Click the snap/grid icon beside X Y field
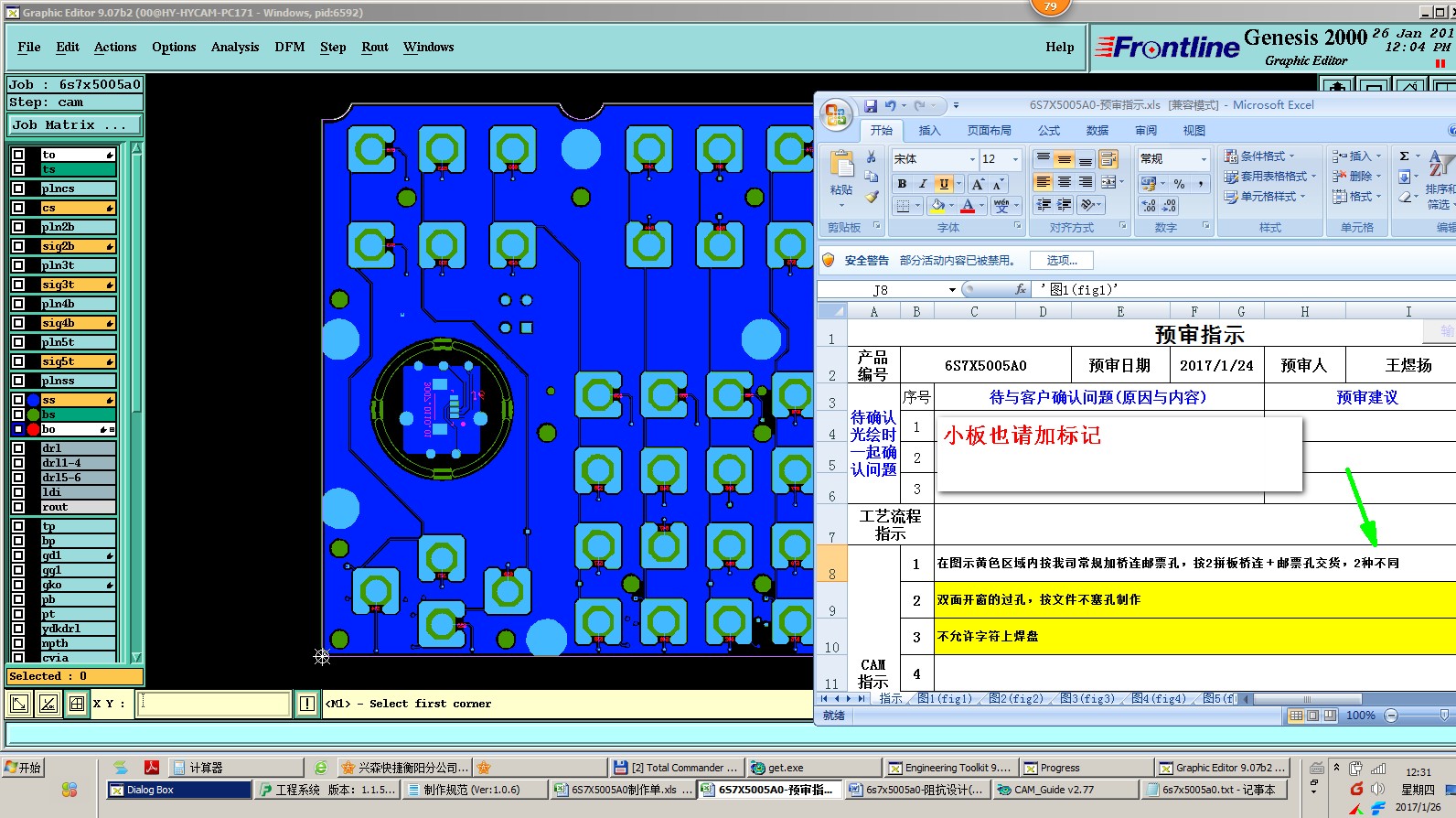 (77, 704)
